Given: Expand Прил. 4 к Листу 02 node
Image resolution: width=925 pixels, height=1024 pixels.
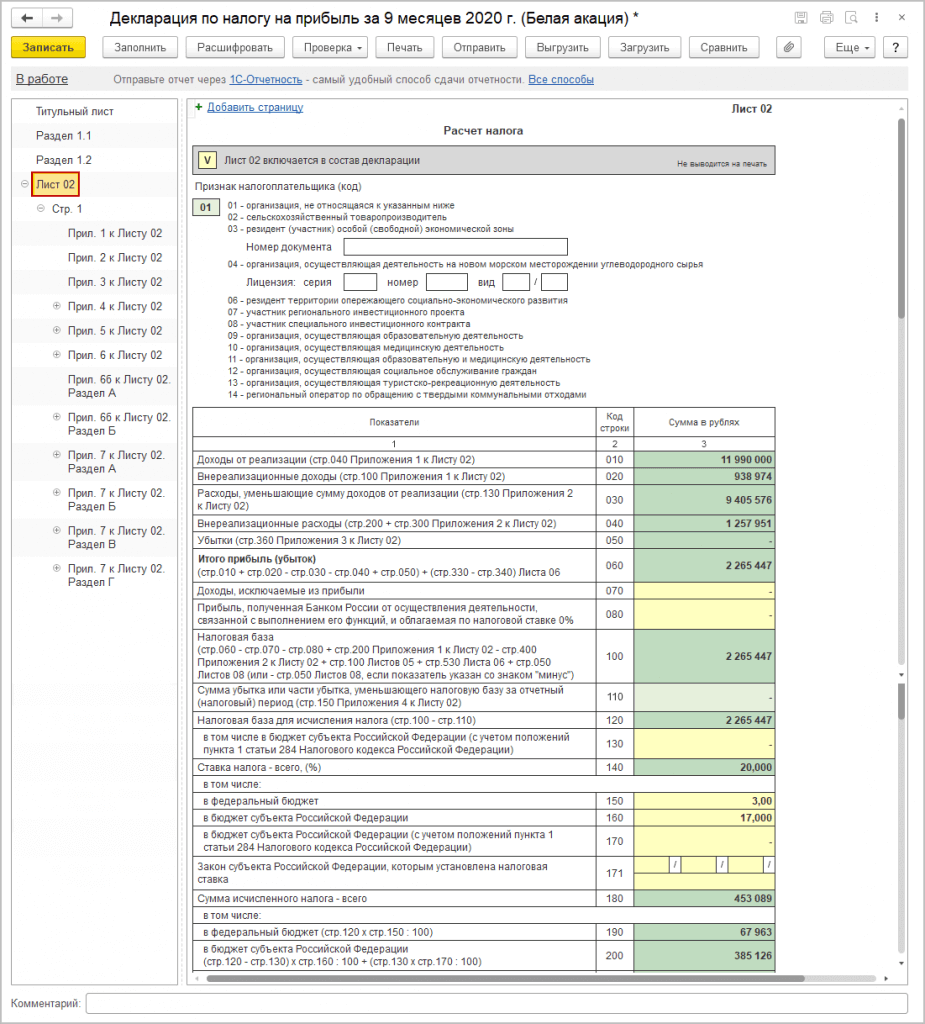Looking at the screenshot, I should pos(56,306).
